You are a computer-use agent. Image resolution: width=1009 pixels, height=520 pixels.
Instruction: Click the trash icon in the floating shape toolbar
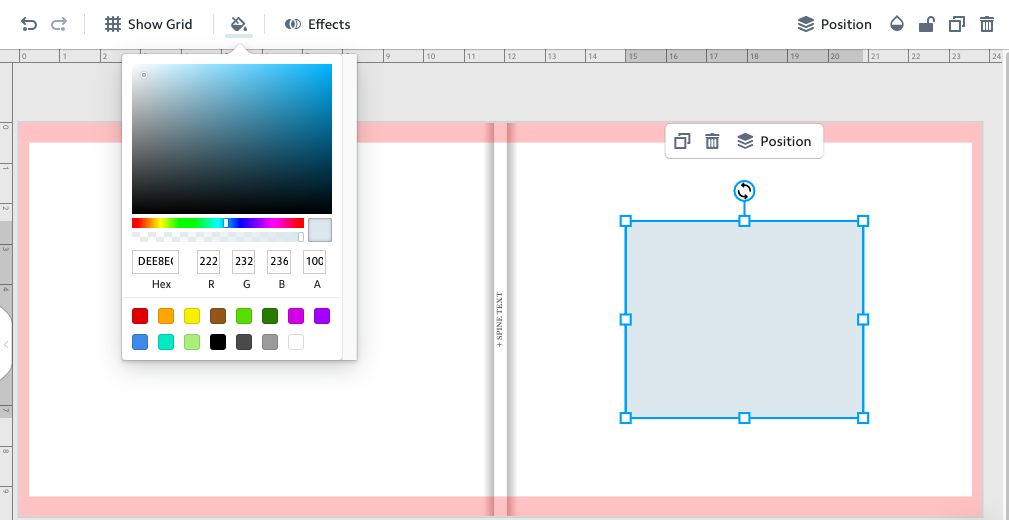coord(712,141)
